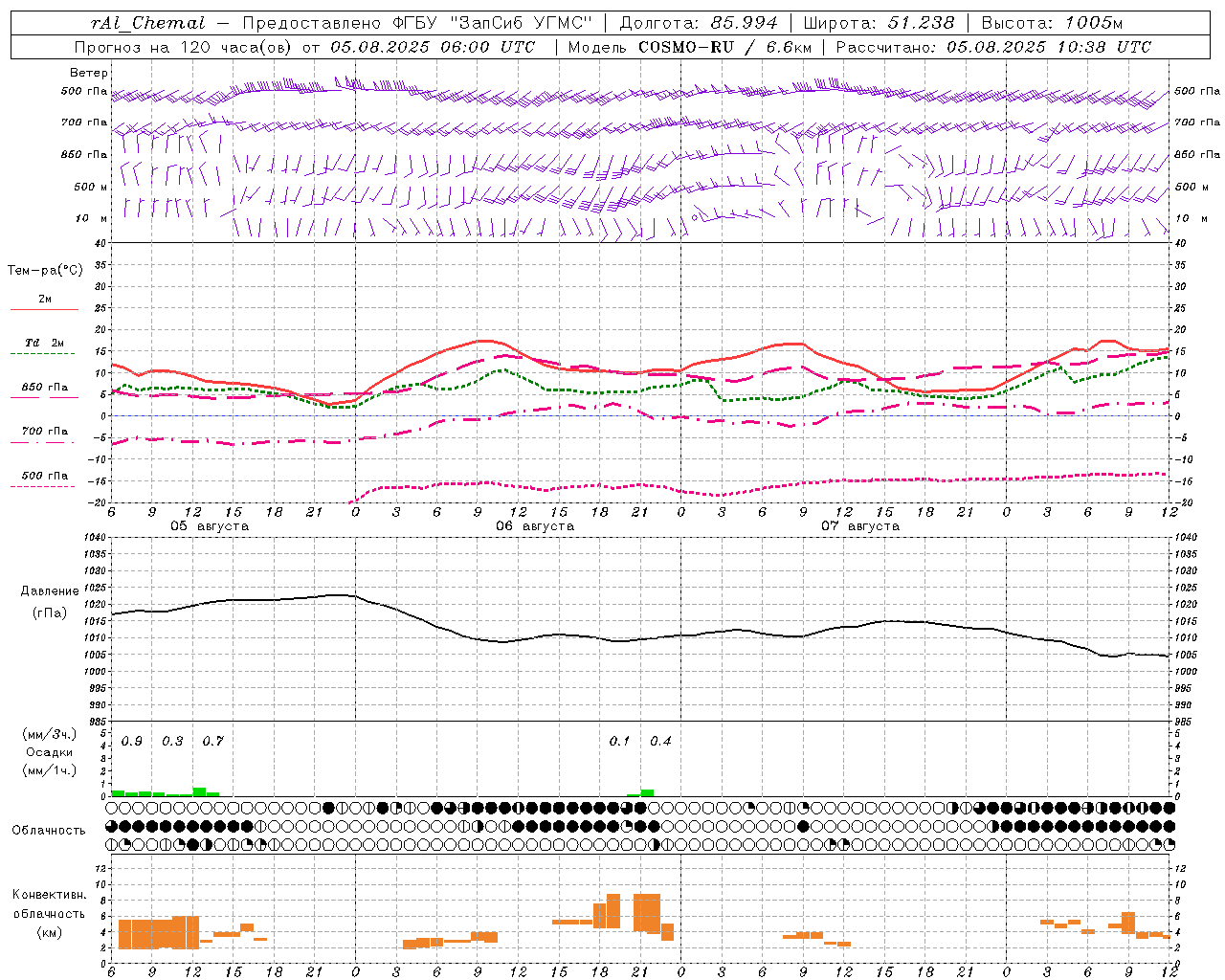Viewport: 1225px width, 980px height.
Task: Click the computed time Рассчитано: 05.08.2025 10:38 UTC
Action: (993, 47)
